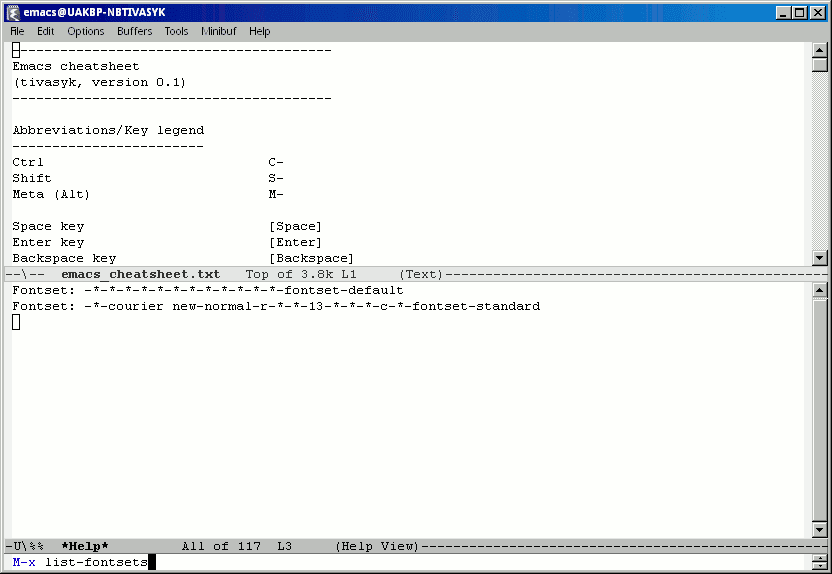Screen dimensions: 832x574
Task: Open the Options menu
Action: coord(85,31)
